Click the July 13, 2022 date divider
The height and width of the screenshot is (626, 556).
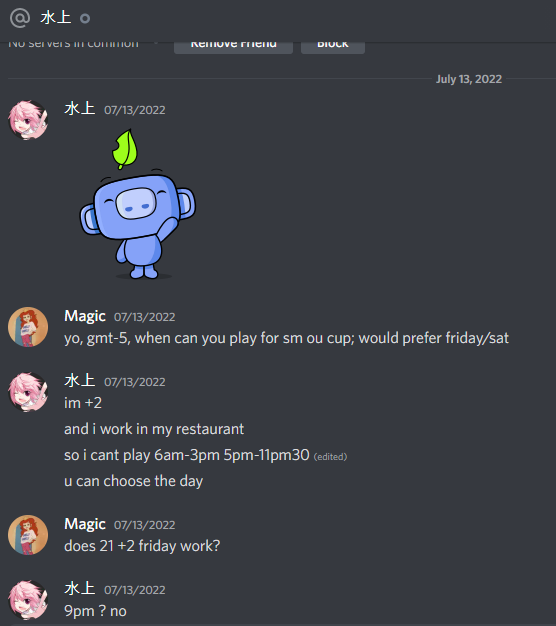(x=469, y=79)
